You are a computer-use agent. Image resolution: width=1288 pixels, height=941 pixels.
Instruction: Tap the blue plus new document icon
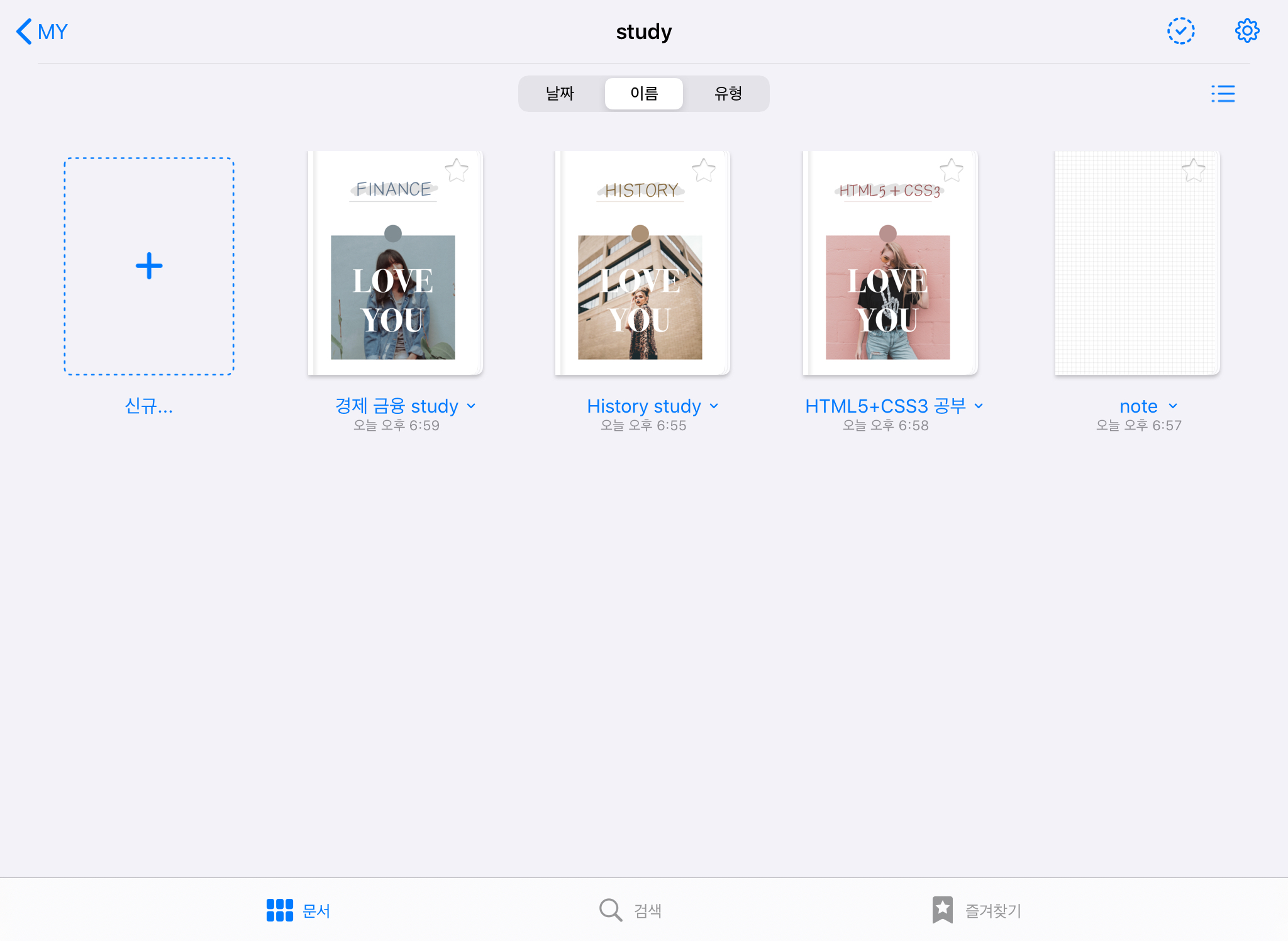point(149,266)
